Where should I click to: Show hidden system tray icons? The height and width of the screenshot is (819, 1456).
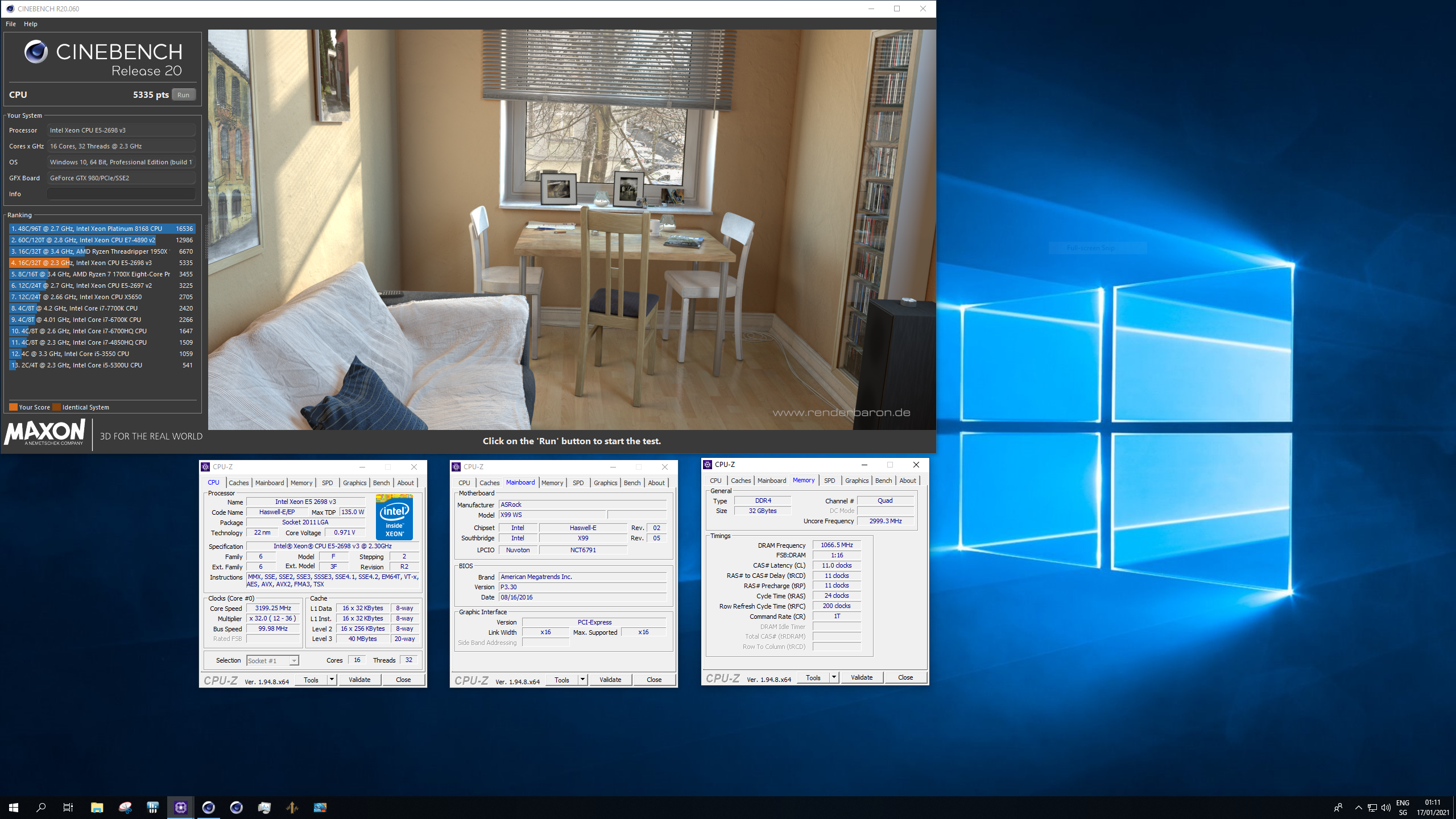coord(1358,807)
